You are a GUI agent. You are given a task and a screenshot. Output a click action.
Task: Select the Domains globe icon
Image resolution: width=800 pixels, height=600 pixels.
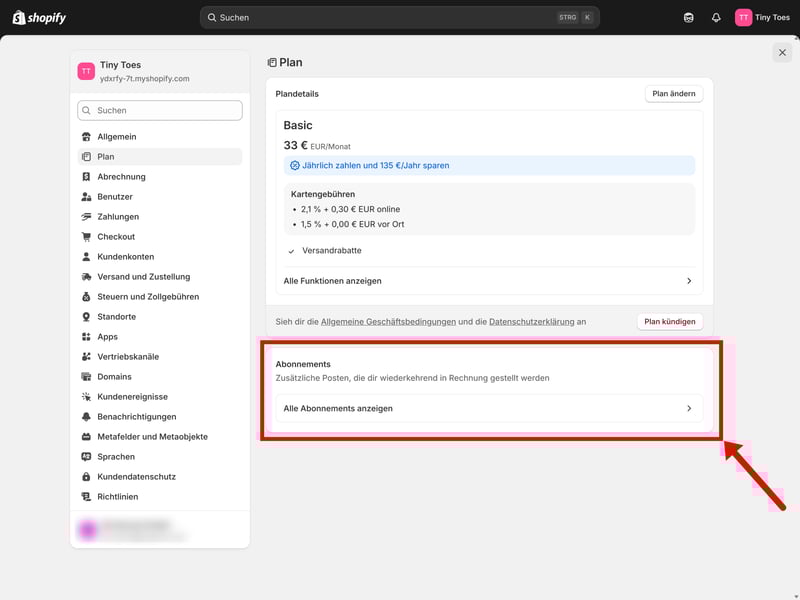coord(87,377)
